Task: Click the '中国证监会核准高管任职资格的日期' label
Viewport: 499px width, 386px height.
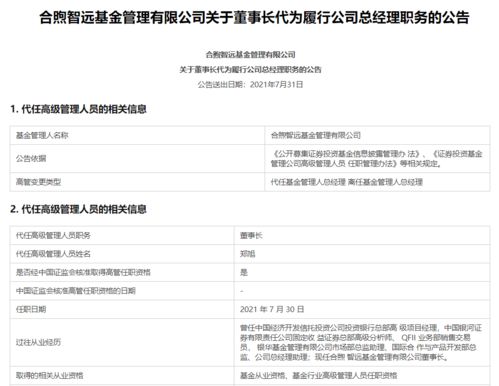Action: coord(75,291)
